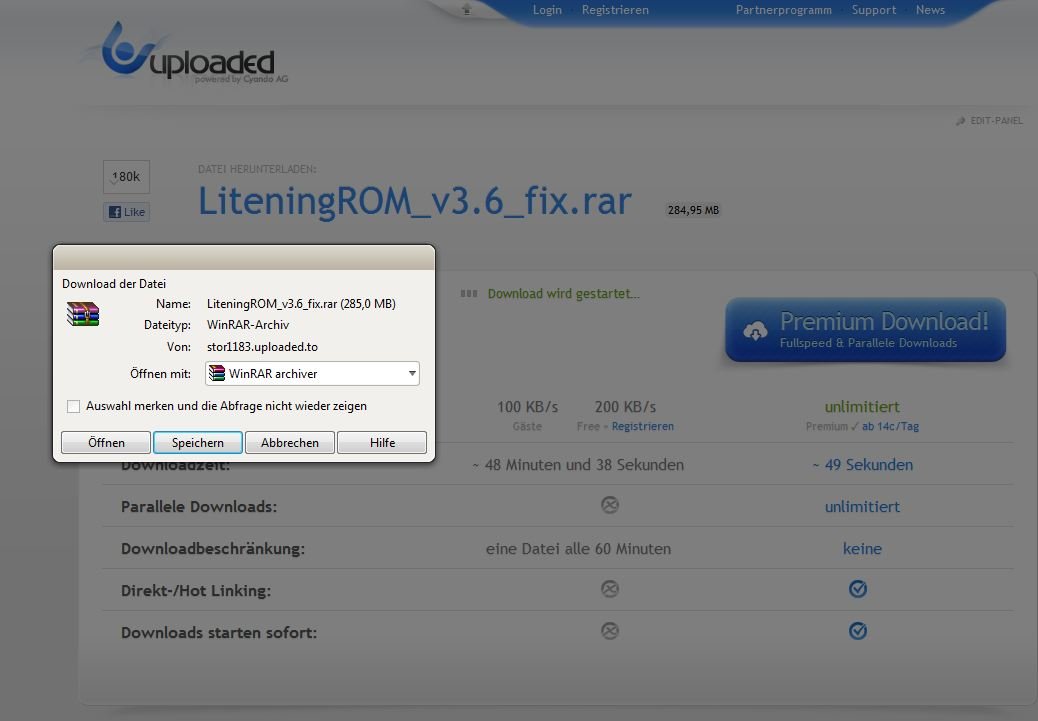This screenshot has height=721, width=1038.
Task: Click the EDIT-PANEL wrench link
Action: (x=990, y=120)
